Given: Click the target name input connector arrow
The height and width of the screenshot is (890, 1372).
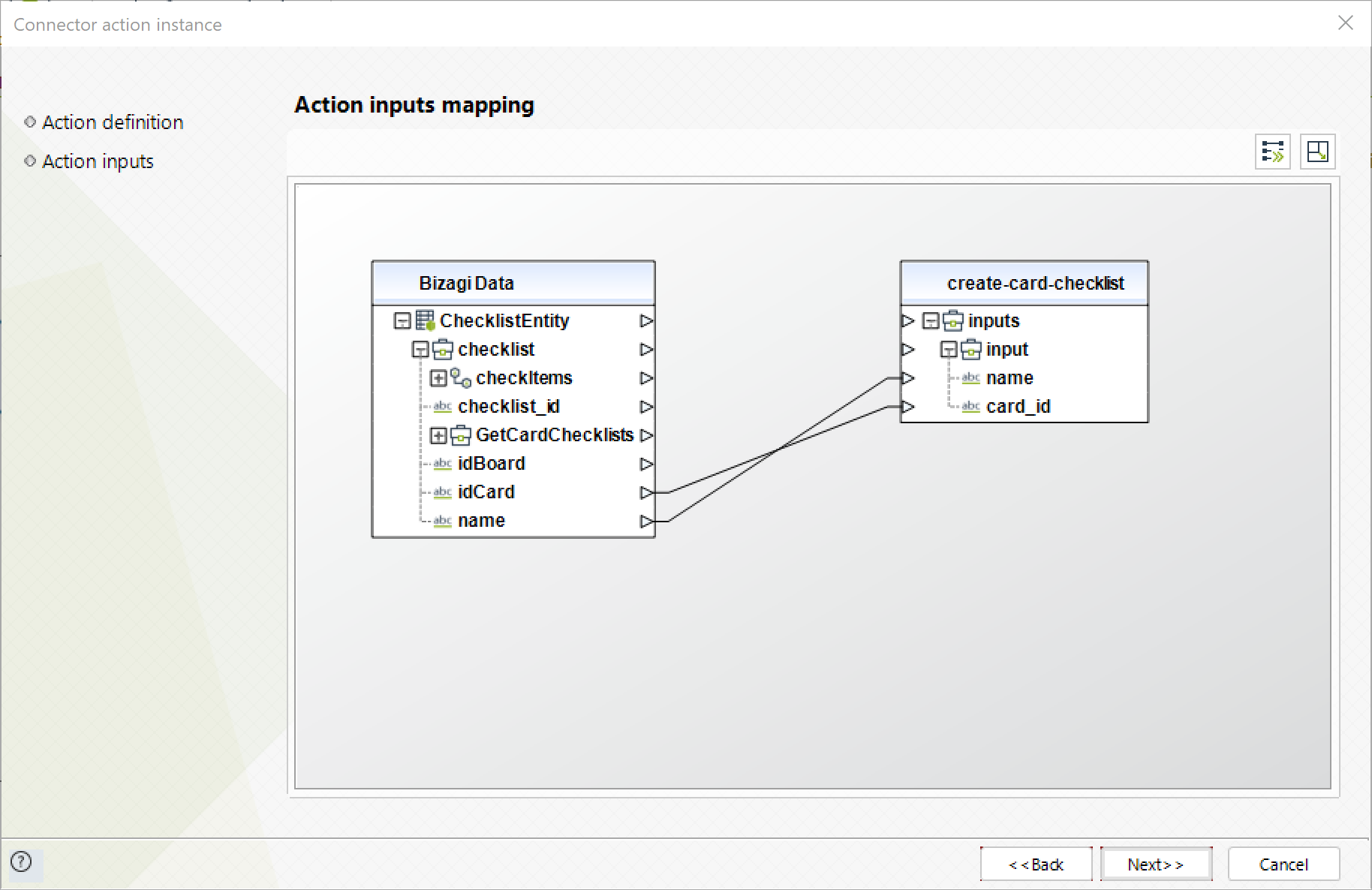Looking at the screenshot, I should pyautogui.click(x=908, y=378).
